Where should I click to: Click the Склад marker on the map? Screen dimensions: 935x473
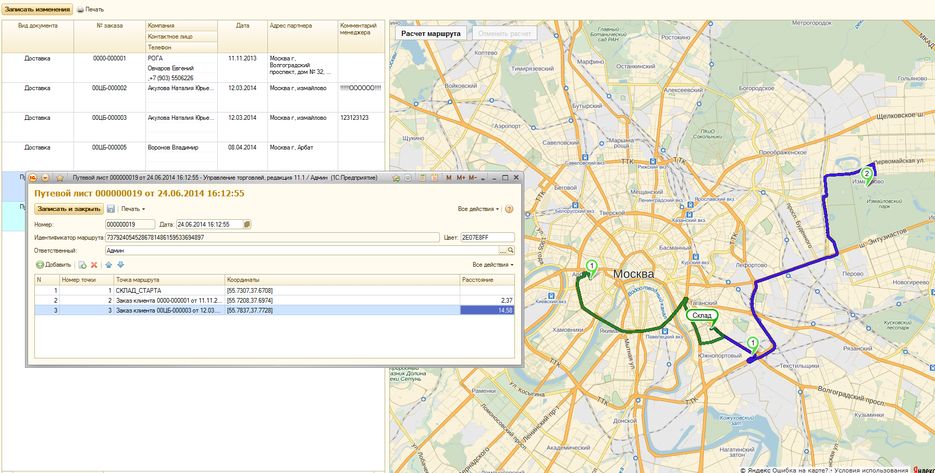702,315
